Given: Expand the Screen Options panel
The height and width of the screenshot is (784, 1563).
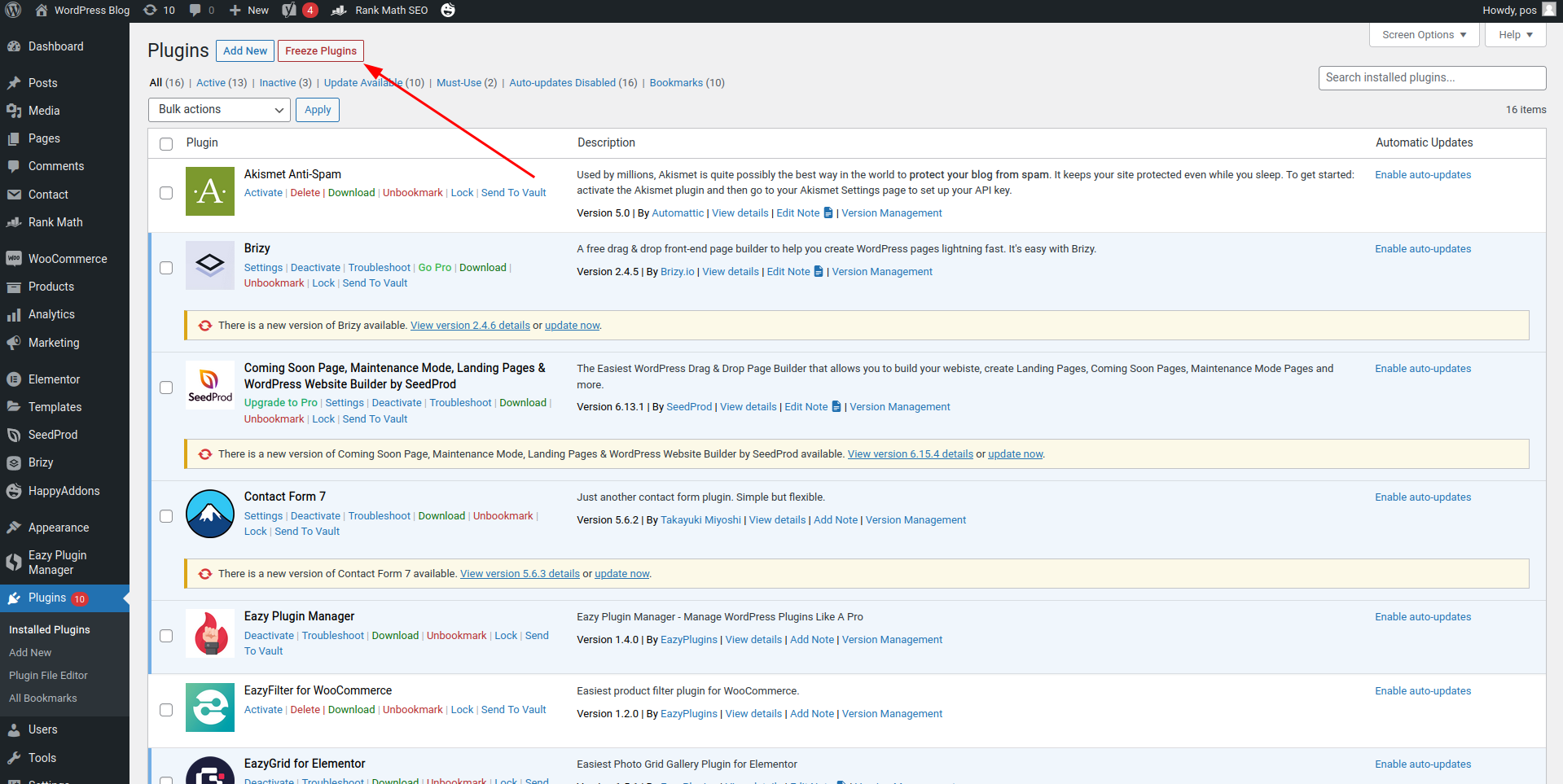Looking at the screenshot, I should 1424,35.
